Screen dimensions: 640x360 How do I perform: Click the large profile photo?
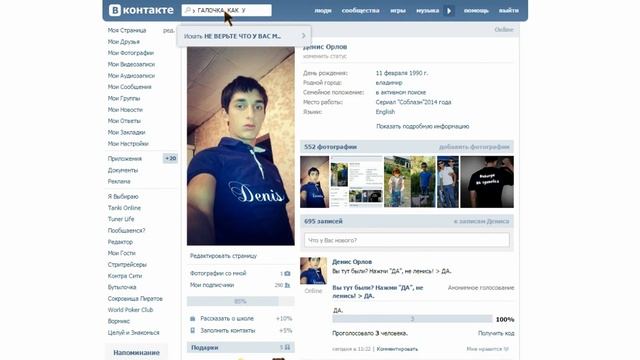(x=240, y=146)
